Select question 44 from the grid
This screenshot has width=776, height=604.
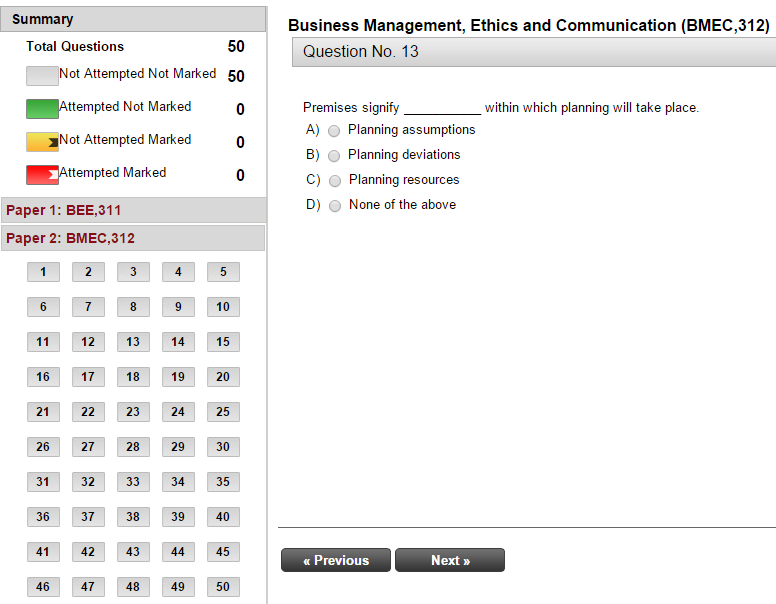(x=178, y=552)
